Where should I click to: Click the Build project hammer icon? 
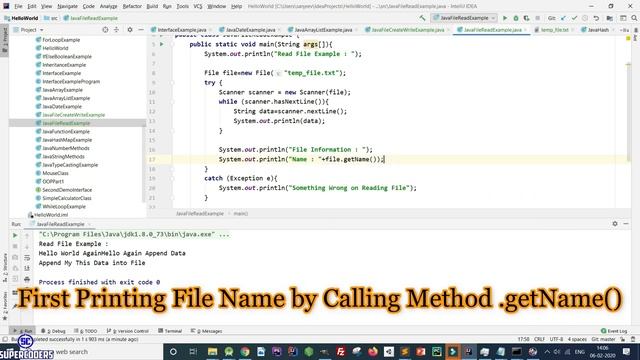coord(422,18)
